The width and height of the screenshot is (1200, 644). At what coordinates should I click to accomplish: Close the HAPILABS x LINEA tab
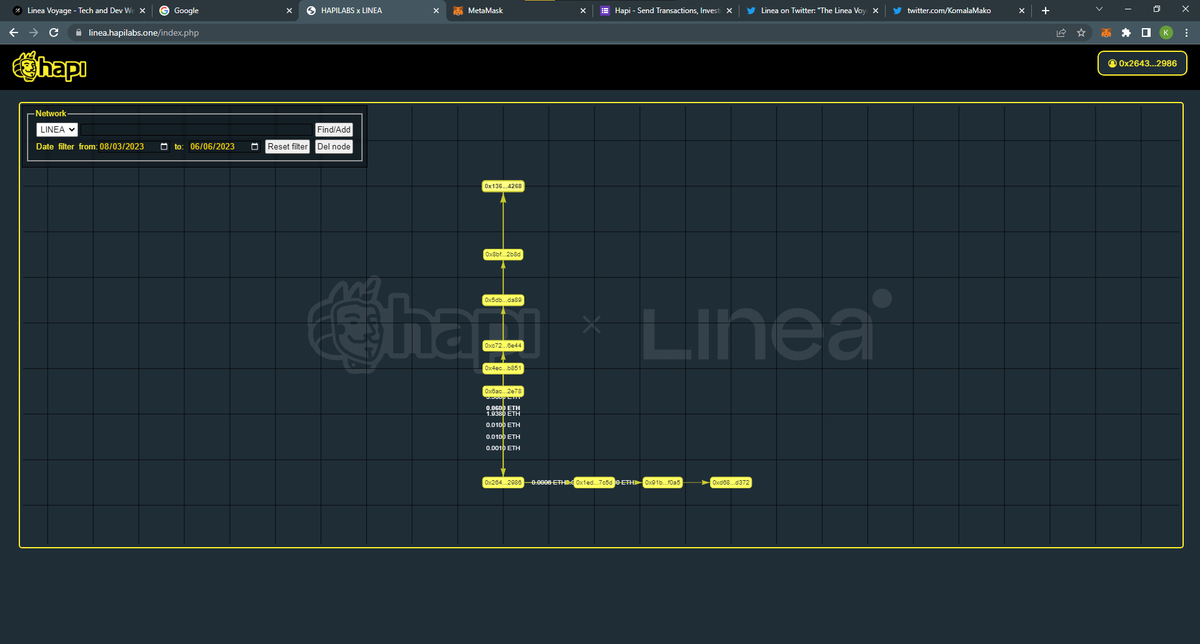click(435, 10)
